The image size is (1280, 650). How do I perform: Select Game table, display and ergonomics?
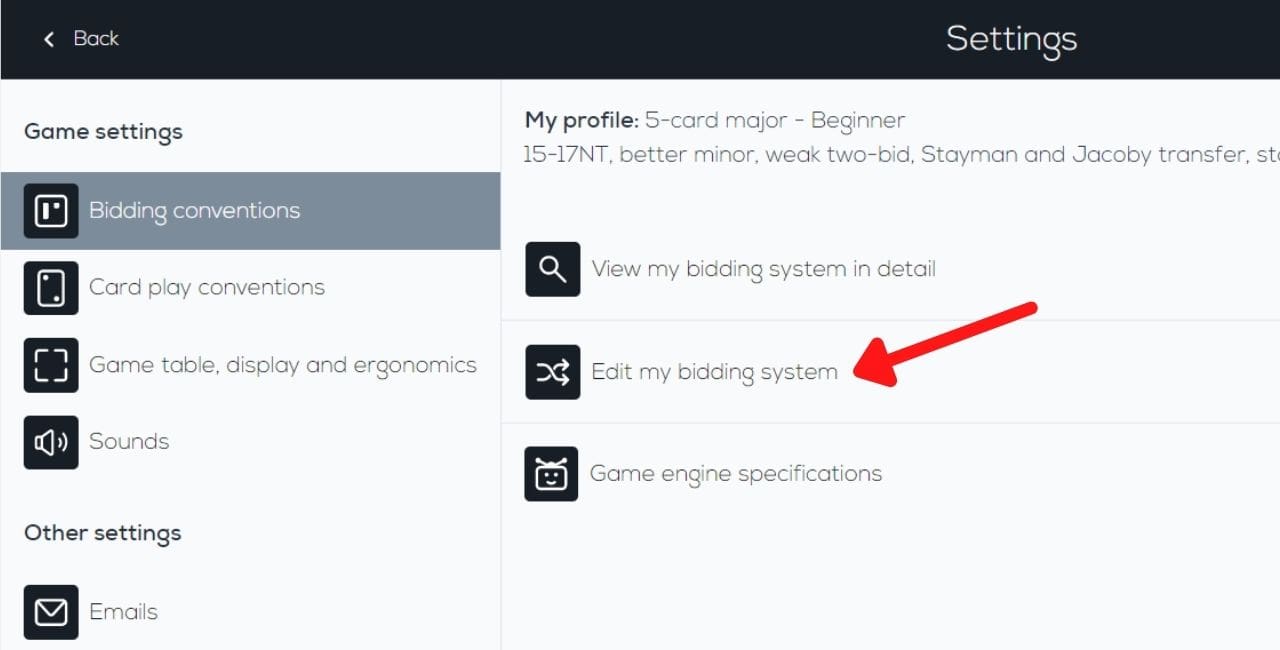(283, 364)
